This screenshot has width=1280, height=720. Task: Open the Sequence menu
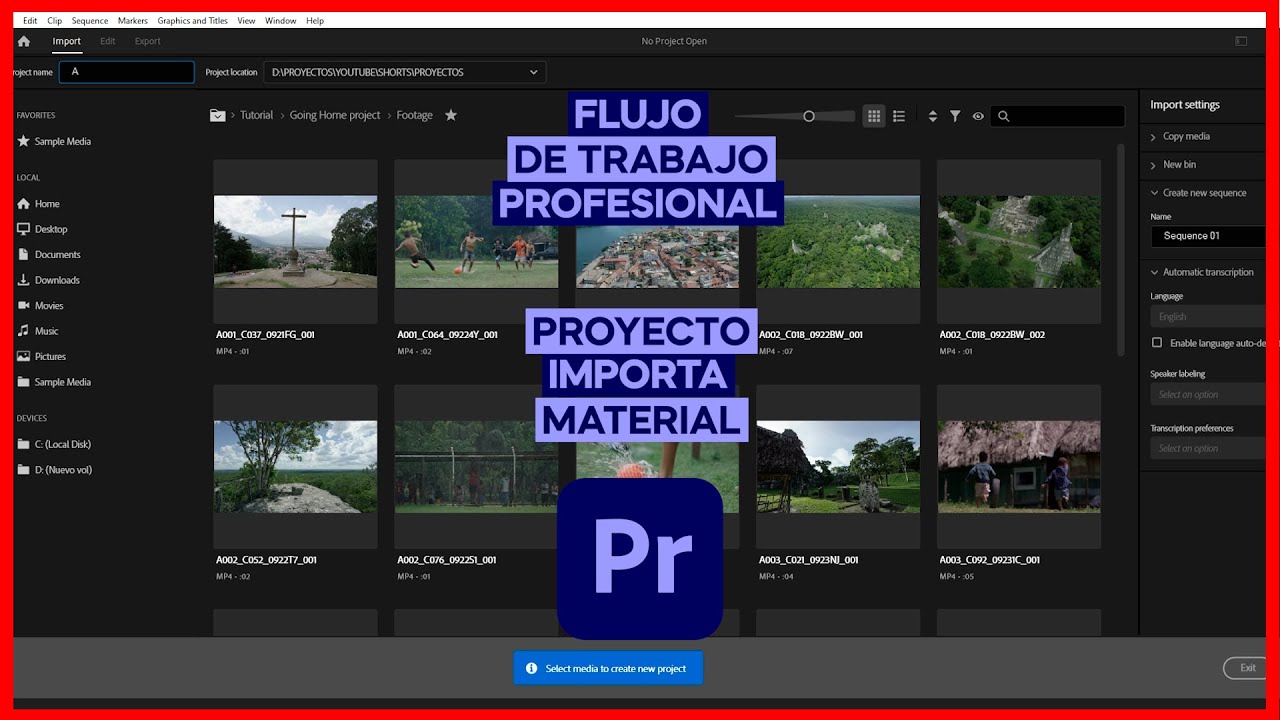90,20
